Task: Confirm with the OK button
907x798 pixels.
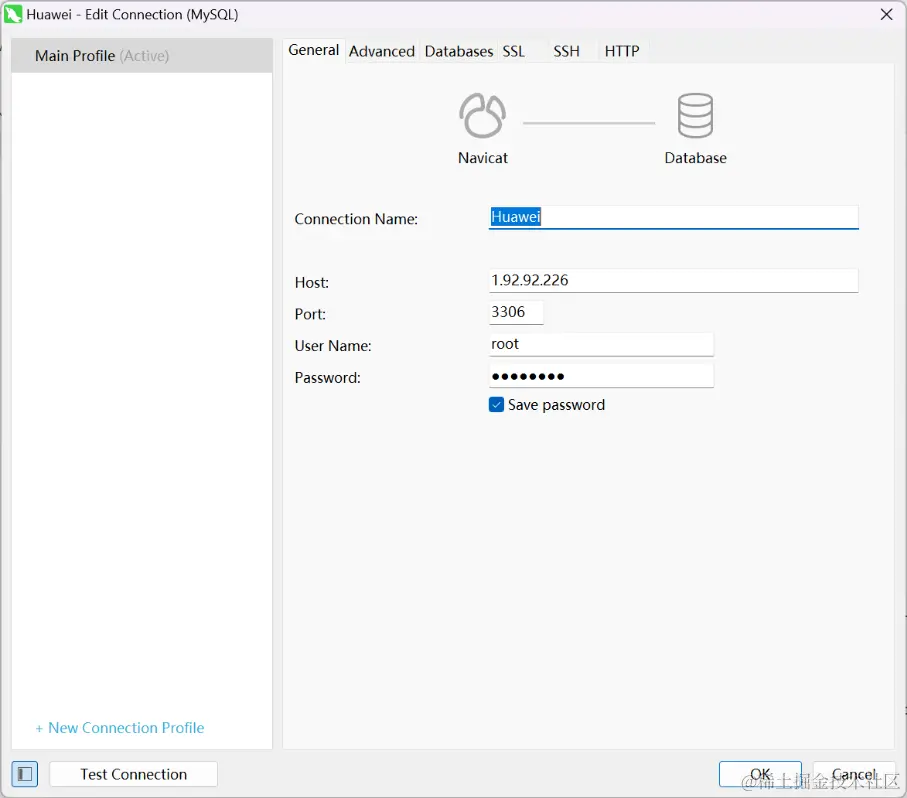Action: coord(760,774)
